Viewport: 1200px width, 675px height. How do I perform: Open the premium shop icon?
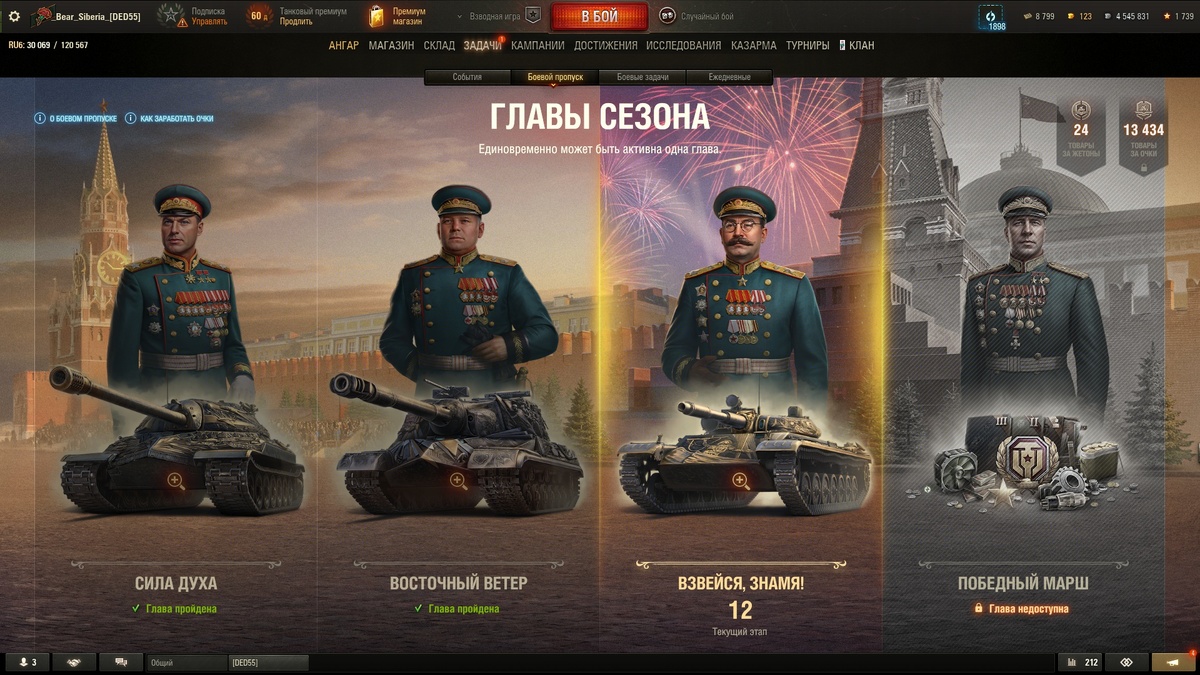[x=376, y=16]
